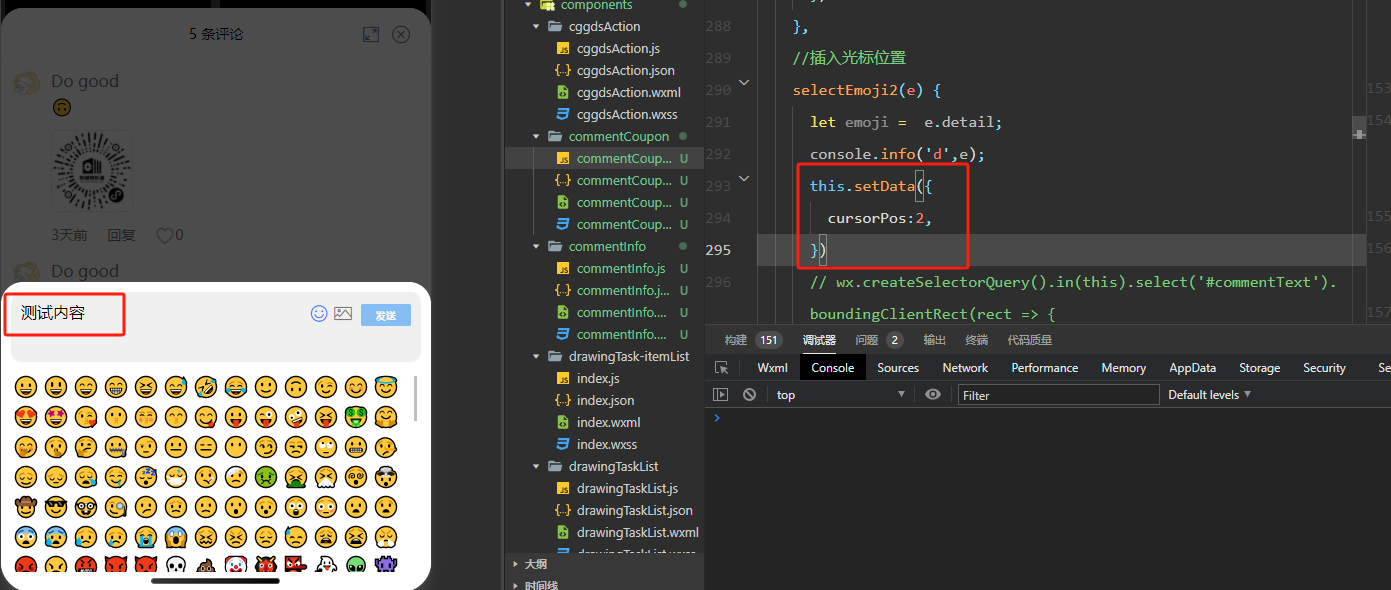Image resolution: width=1391 pixels, height=590 pixels.
Task: Pick the medical mask face emoji
Action: tap(175, 477)
